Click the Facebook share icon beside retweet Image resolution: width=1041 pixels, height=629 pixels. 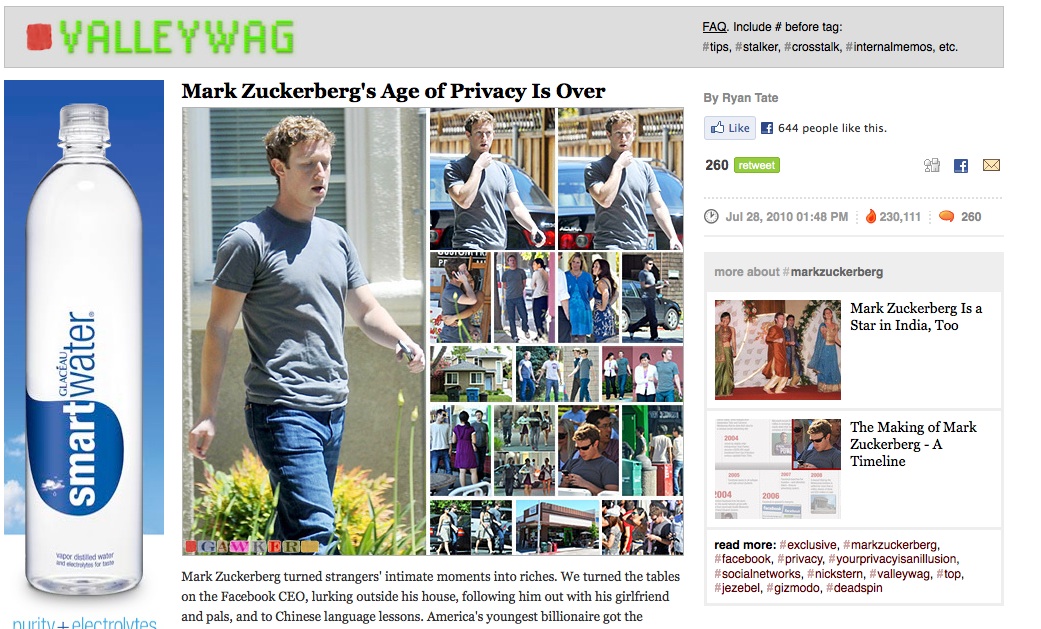[961, 166]
